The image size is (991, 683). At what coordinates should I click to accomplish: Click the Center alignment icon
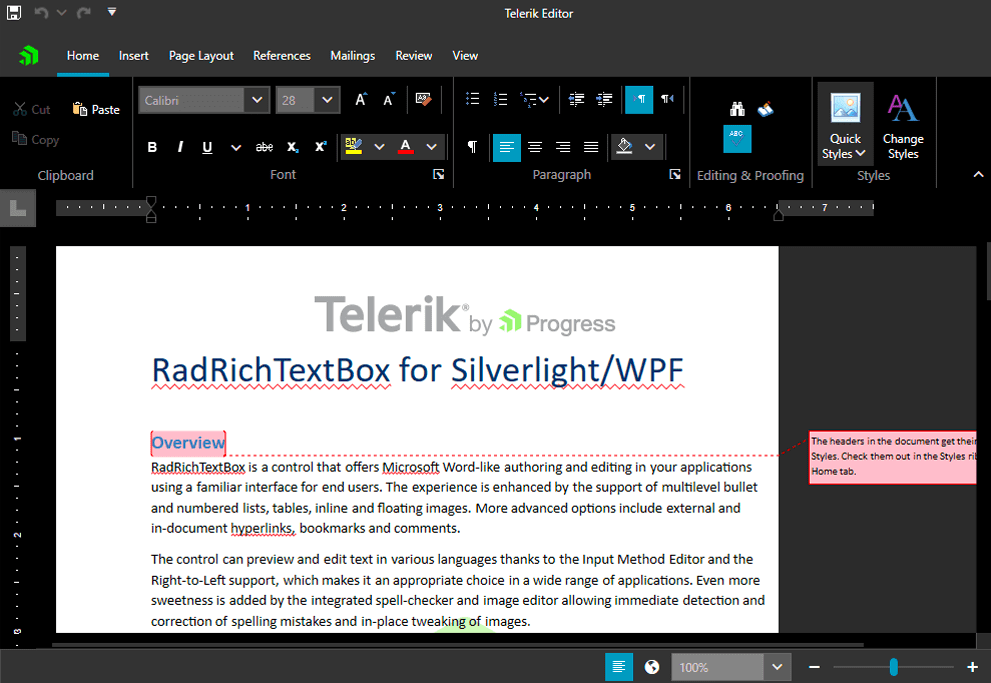coord(535,147)
